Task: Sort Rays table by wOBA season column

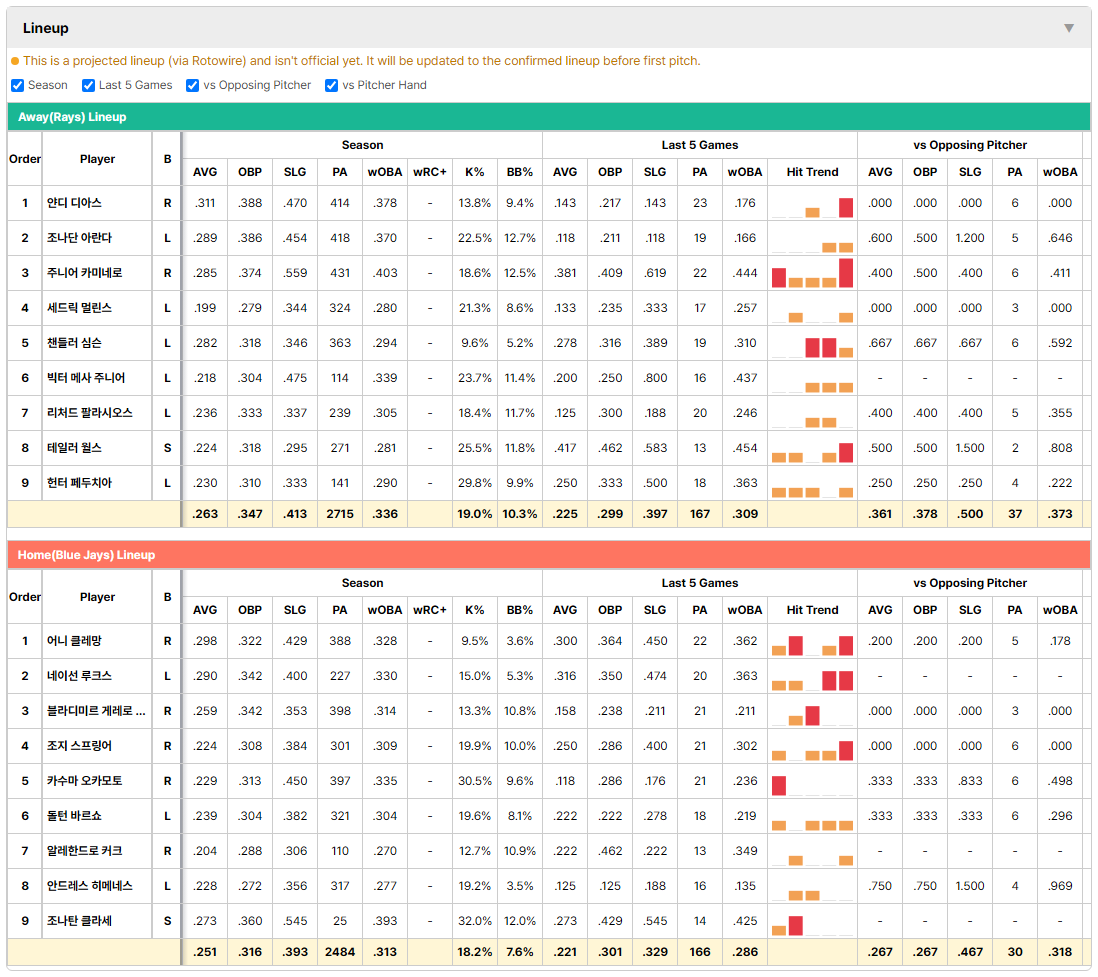Action: (x=384, y=172)
